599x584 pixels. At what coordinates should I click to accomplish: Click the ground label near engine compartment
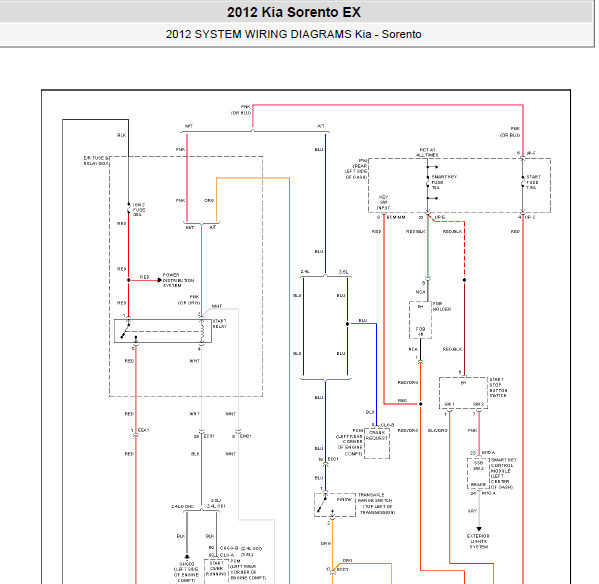[186, 571]
